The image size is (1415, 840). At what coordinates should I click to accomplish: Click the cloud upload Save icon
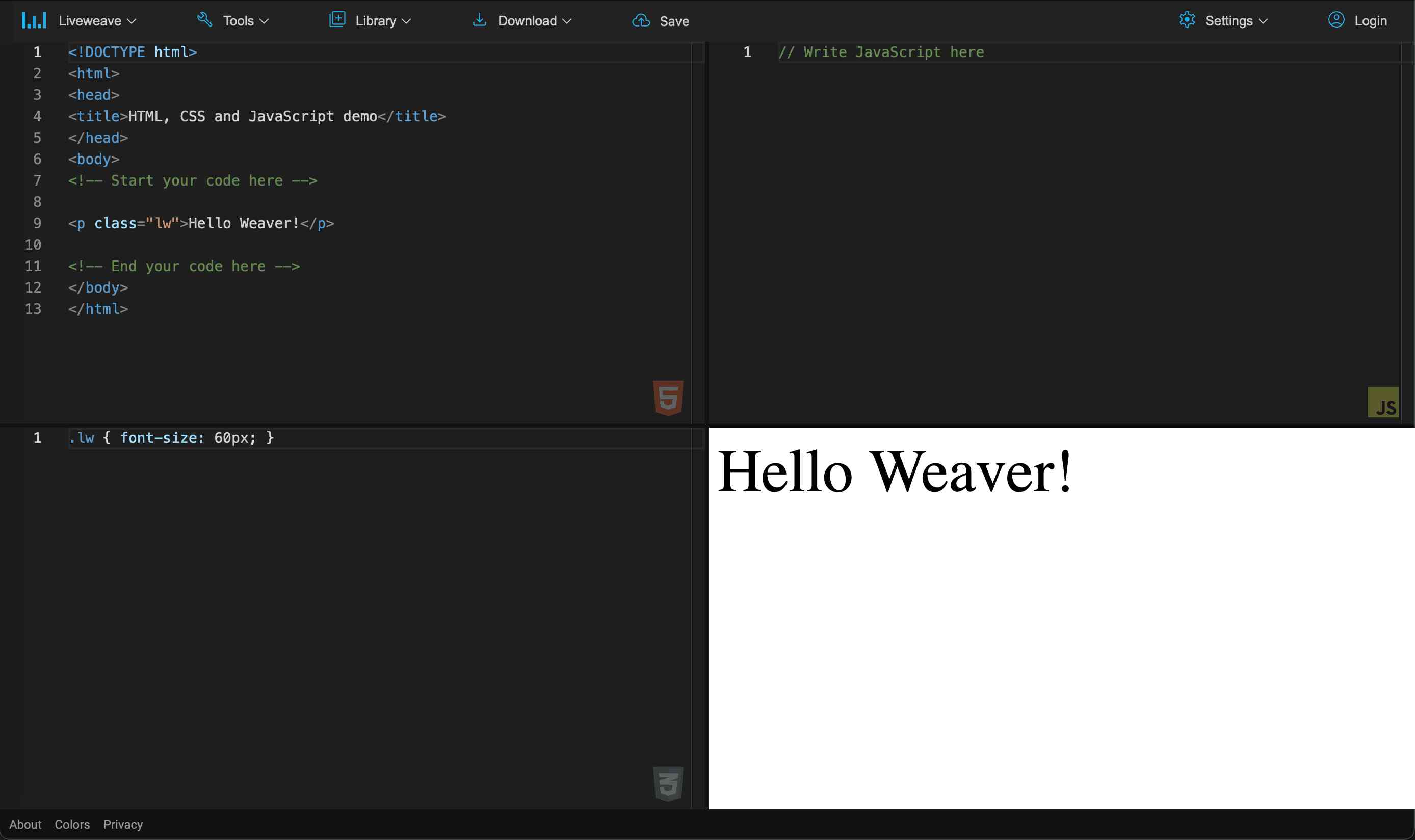tap(641, 21)
